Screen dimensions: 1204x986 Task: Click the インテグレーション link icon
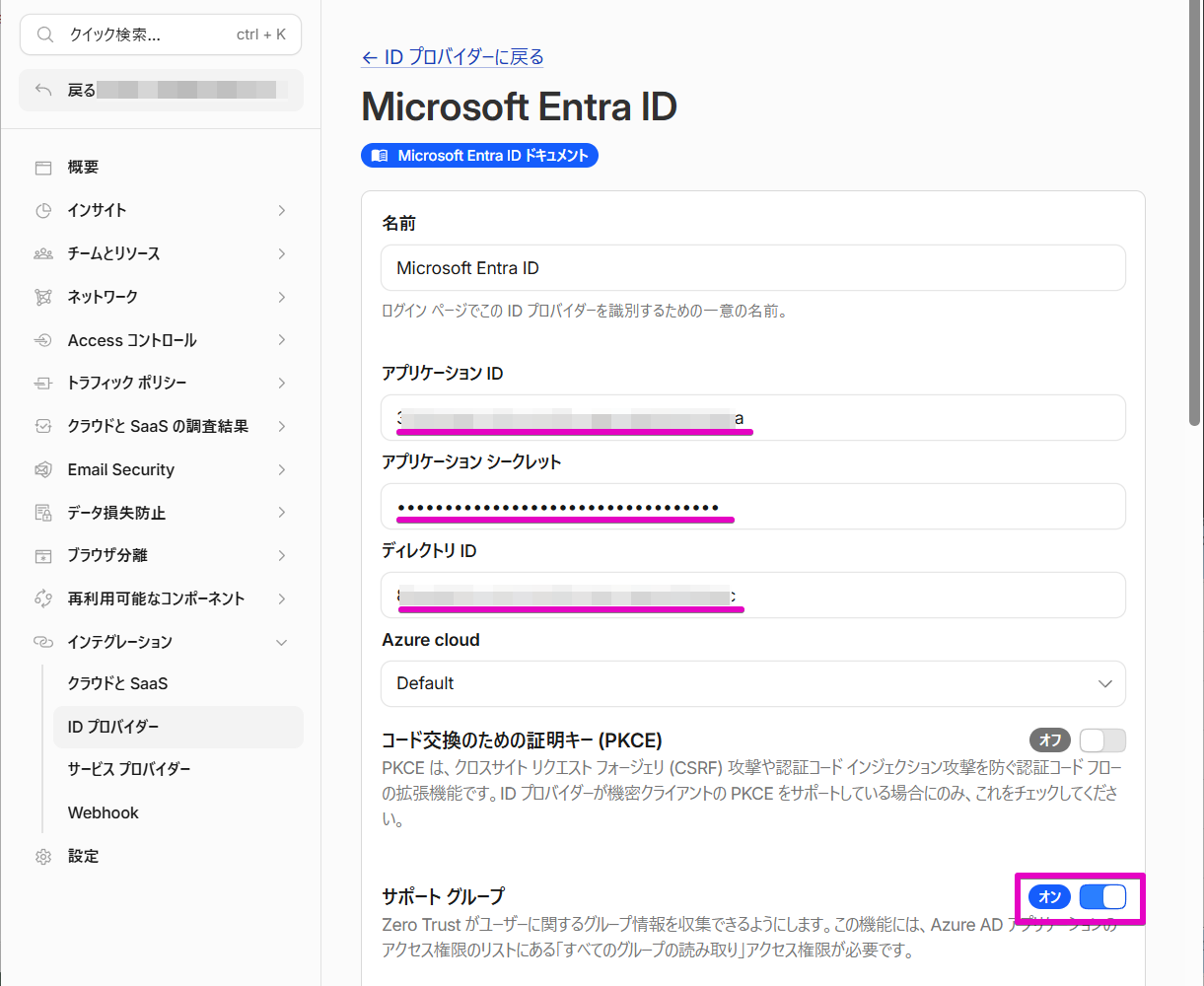[x=43, y=642]
